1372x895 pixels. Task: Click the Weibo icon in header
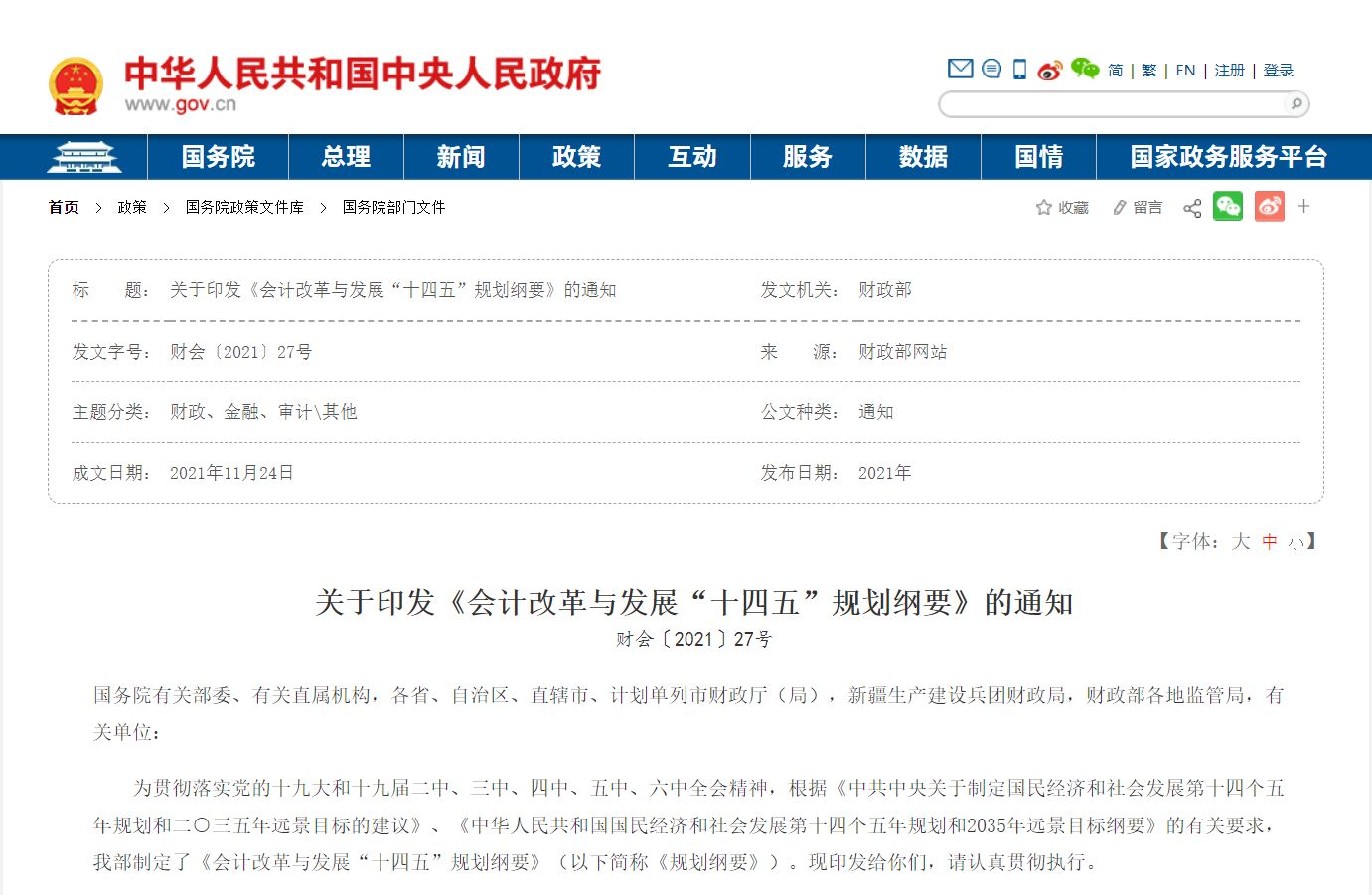pyautogui.click(x=1049, y=70)
